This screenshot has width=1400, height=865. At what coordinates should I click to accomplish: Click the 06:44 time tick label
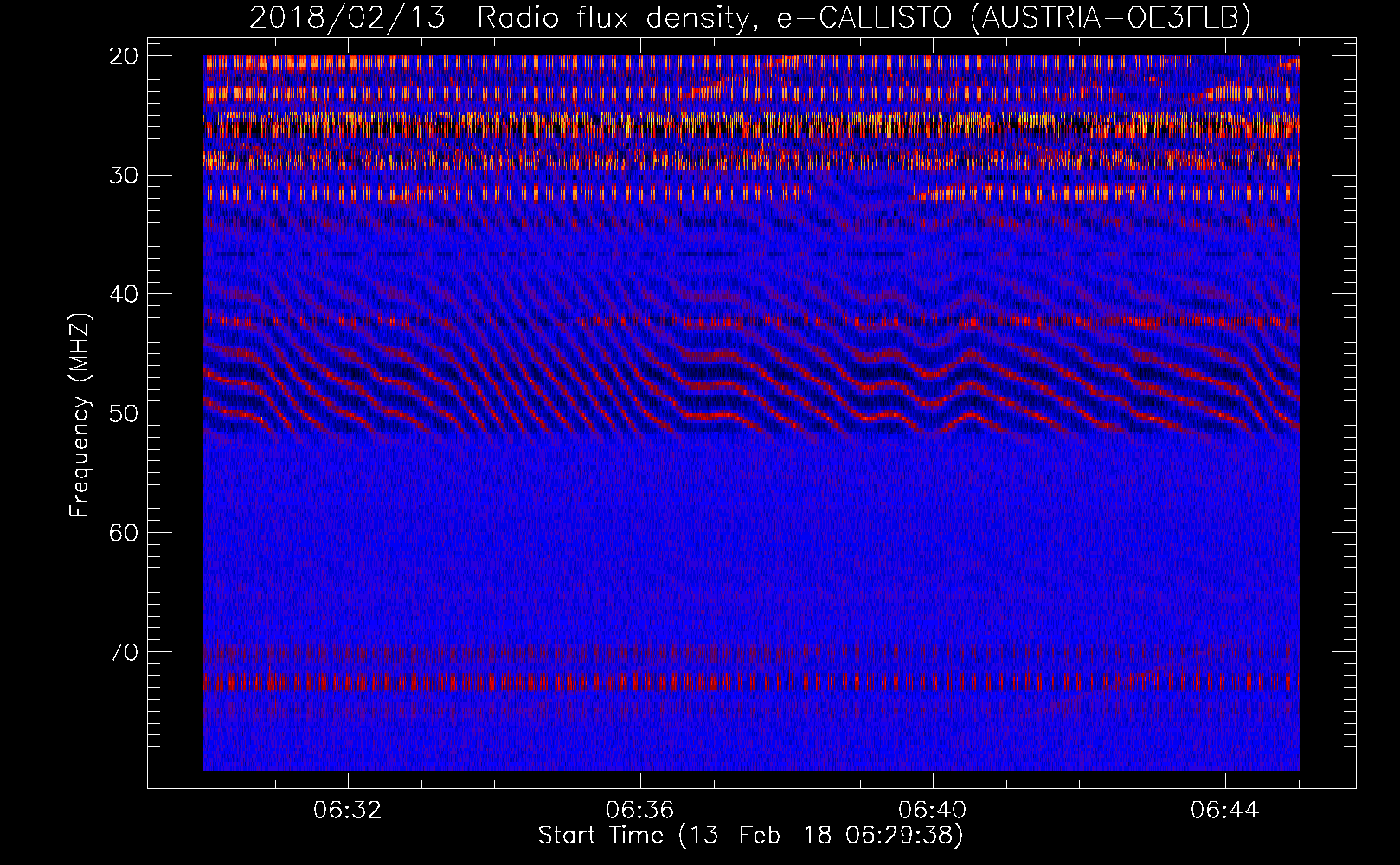pyautogui.click(x=1225, y=811)
